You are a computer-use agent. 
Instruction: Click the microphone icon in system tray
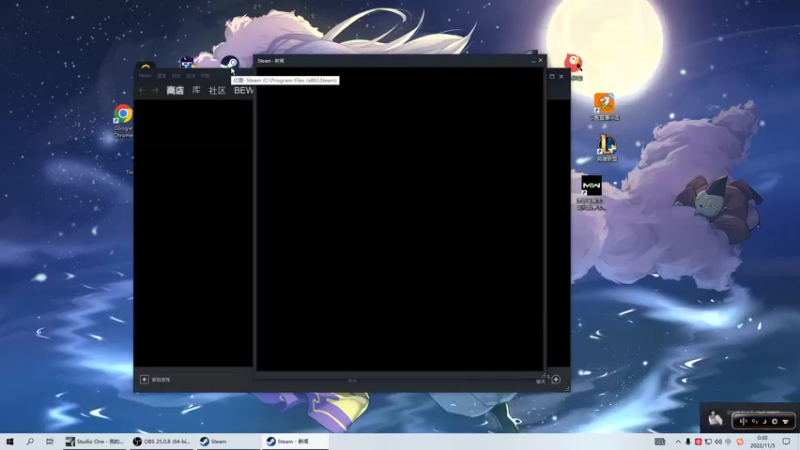coord(688,442)
